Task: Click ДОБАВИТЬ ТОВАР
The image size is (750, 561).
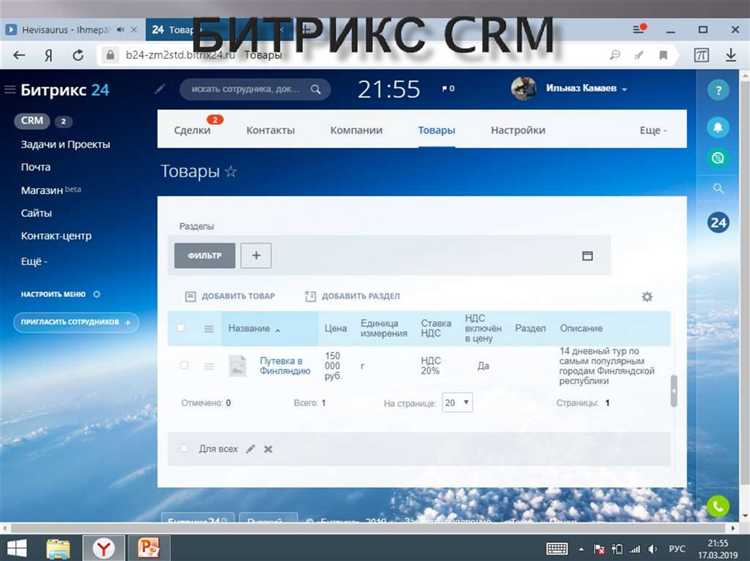Action: pos(230,297)
